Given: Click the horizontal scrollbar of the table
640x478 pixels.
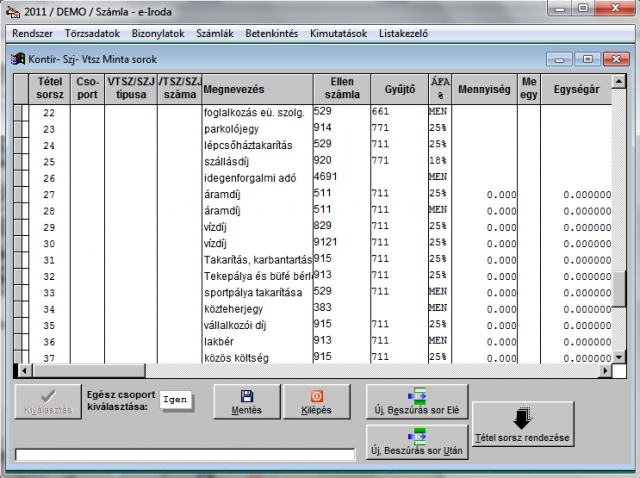Looking at the screenshot, I should click(x=300, y=370).
